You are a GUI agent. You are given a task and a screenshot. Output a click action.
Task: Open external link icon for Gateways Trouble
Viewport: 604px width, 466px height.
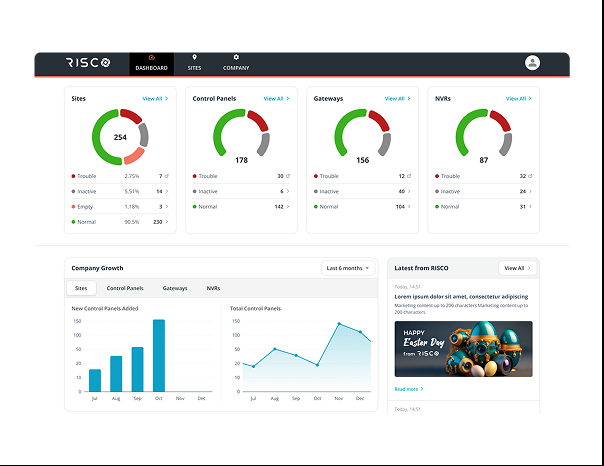(410, 176)
